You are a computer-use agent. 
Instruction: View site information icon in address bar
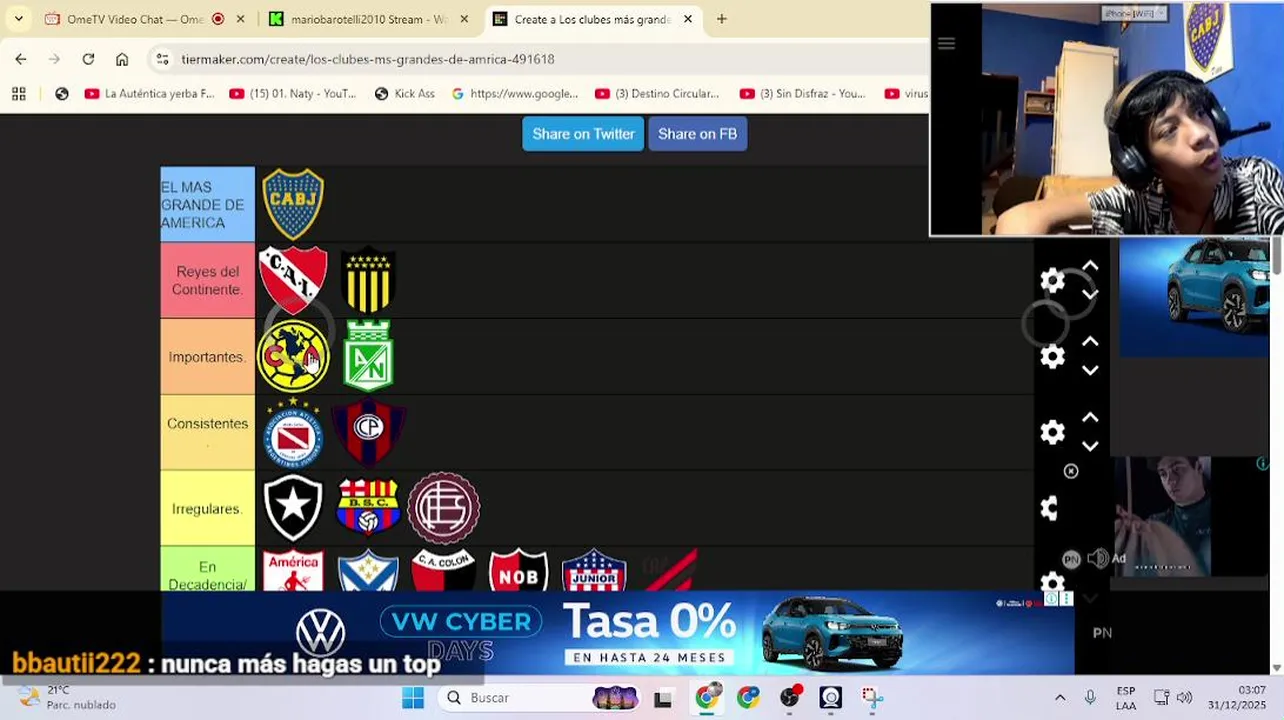coord(162,59)
